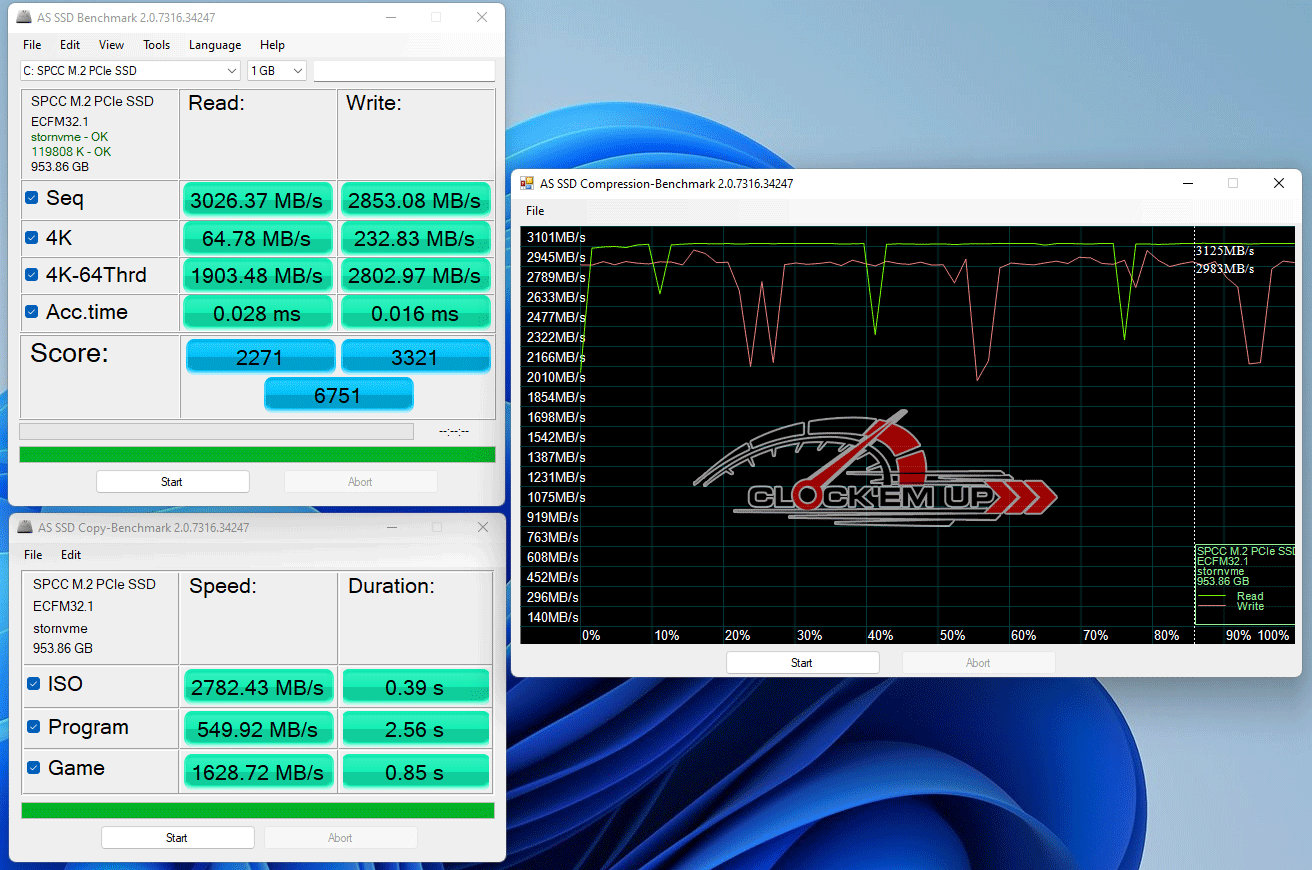Open the Language menu
1312x870 pixels.
click(x=214, y=45)
